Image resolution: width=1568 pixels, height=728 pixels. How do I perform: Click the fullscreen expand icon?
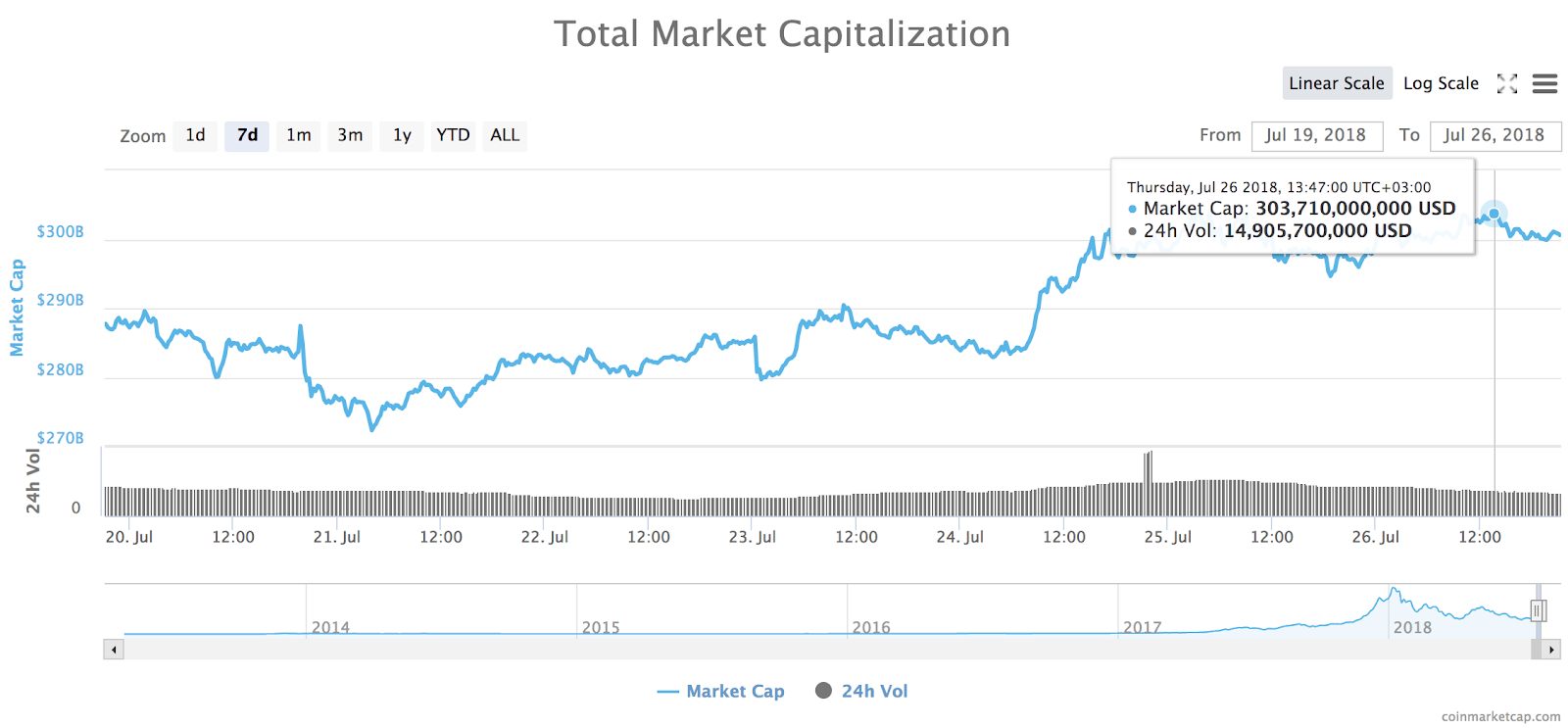coord(1506,83)
